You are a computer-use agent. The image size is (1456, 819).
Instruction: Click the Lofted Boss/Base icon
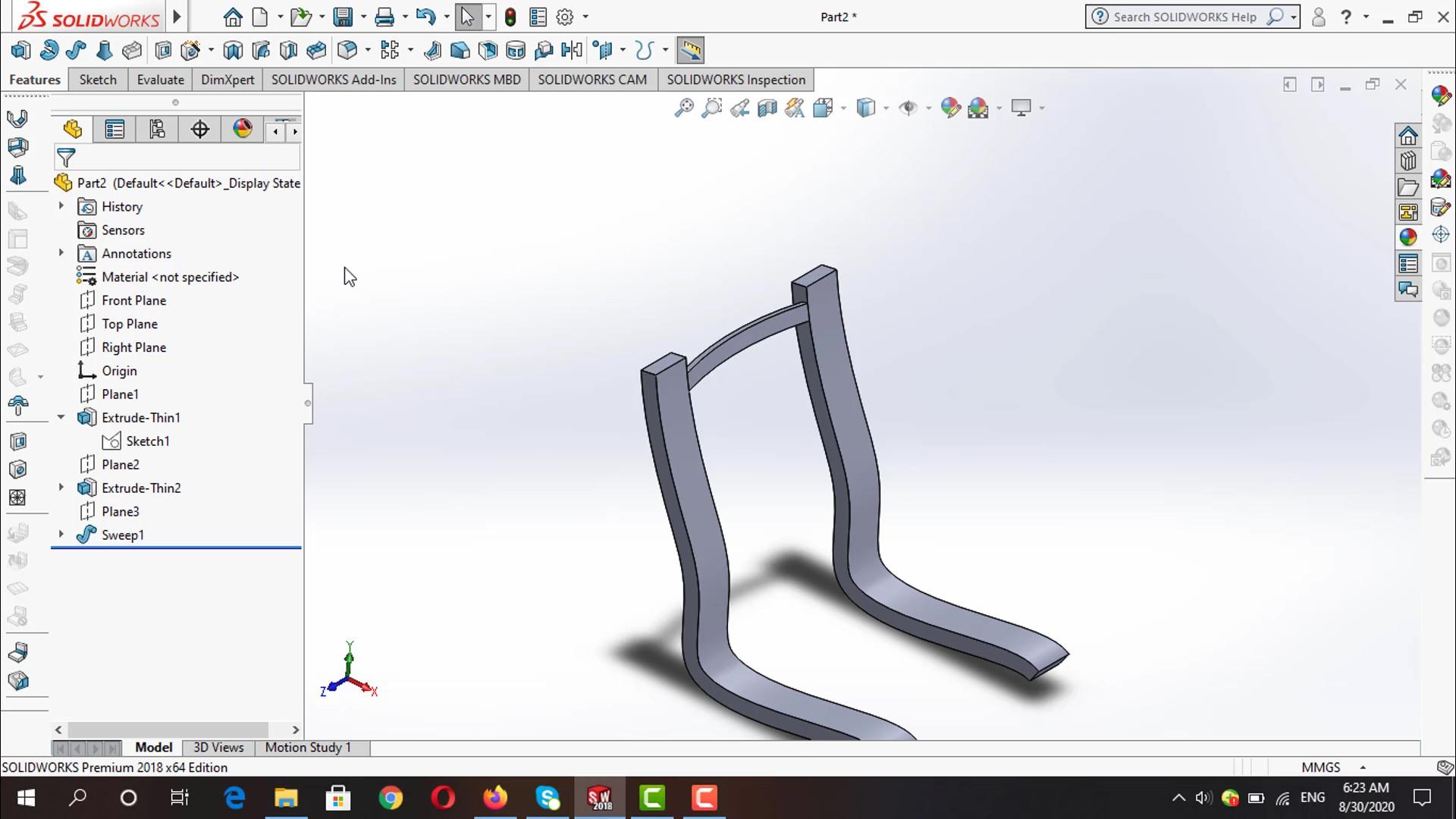[x=104, y=51]
